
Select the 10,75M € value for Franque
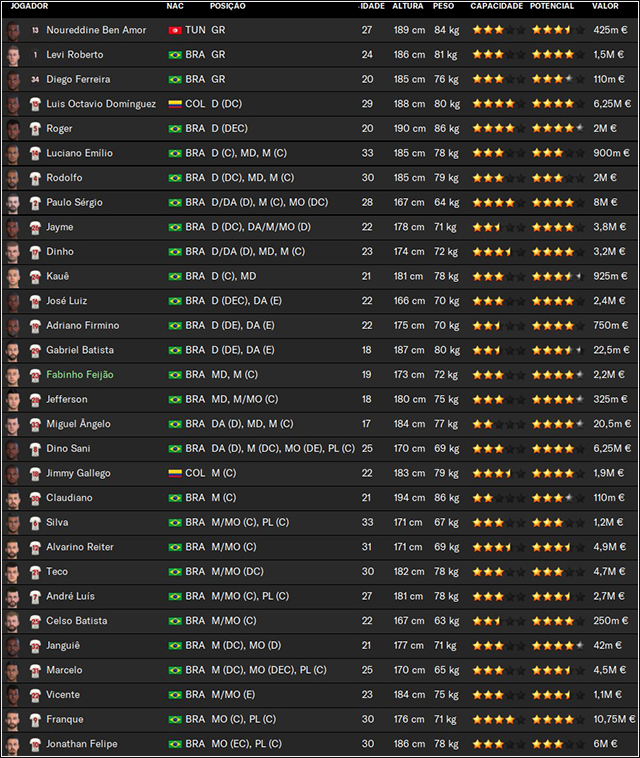614,719
